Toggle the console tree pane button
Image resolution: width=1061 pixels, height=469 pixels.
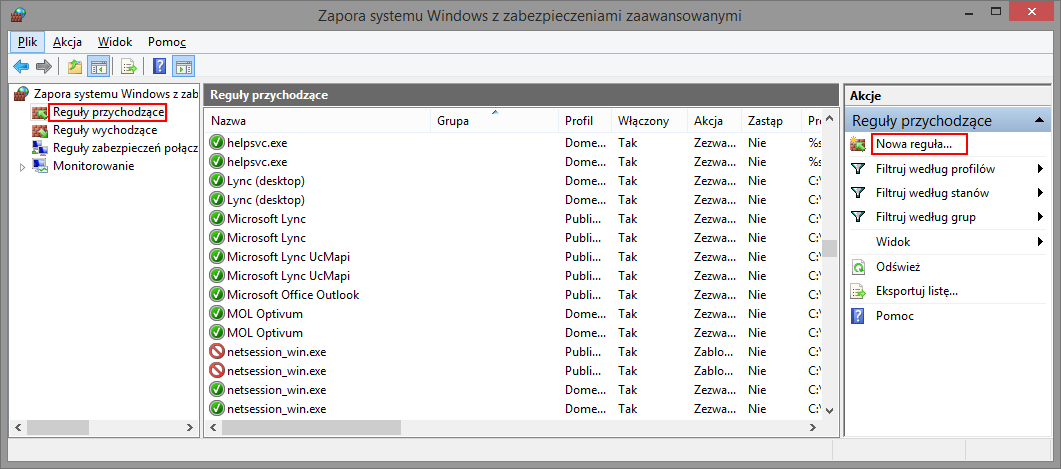point(99,66)
